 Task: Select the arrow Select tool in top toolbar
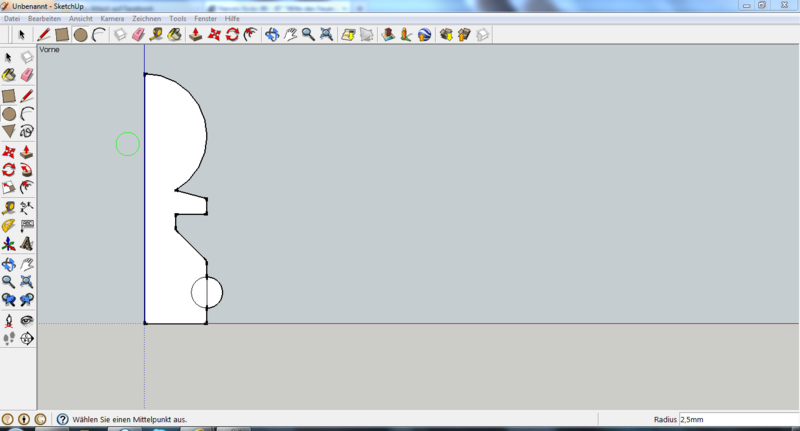(21, 34)
